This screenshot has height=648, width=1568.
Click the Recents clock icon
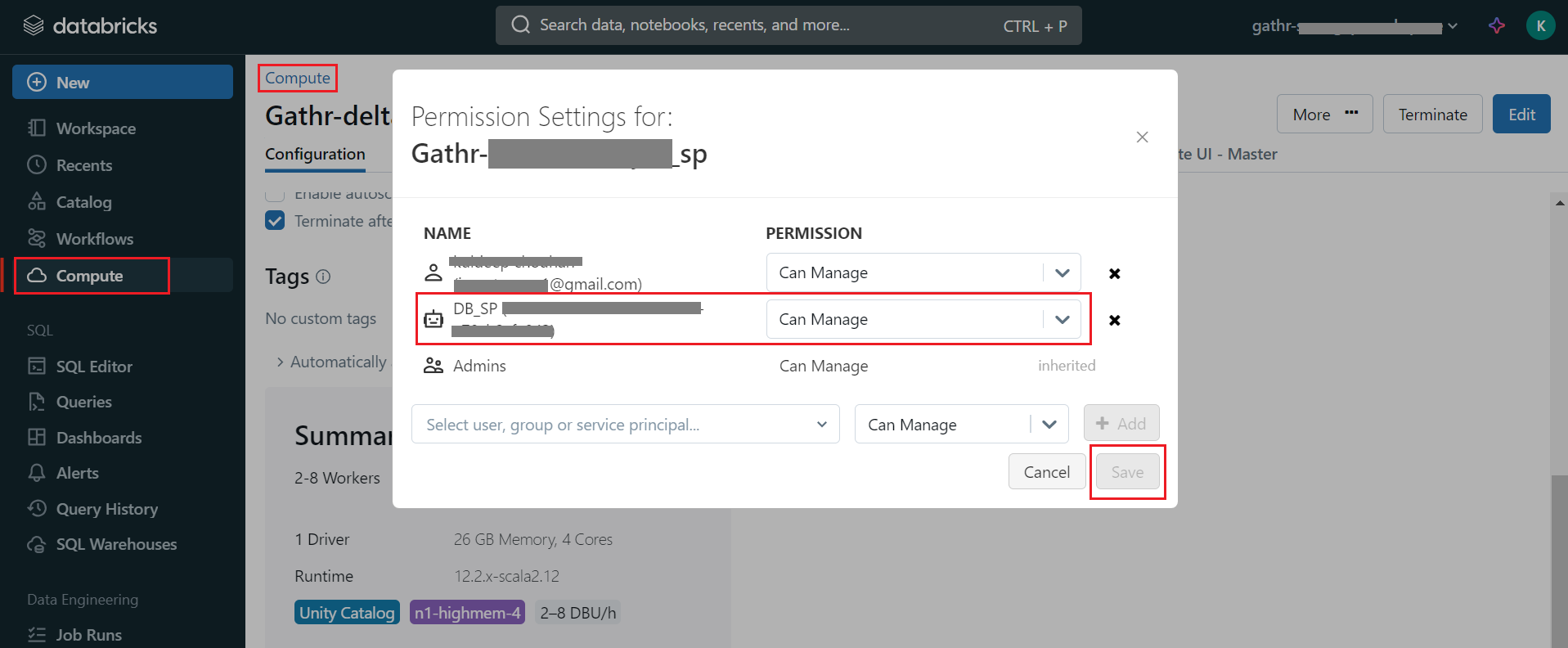pyautogui.click(x=37, y=164)
